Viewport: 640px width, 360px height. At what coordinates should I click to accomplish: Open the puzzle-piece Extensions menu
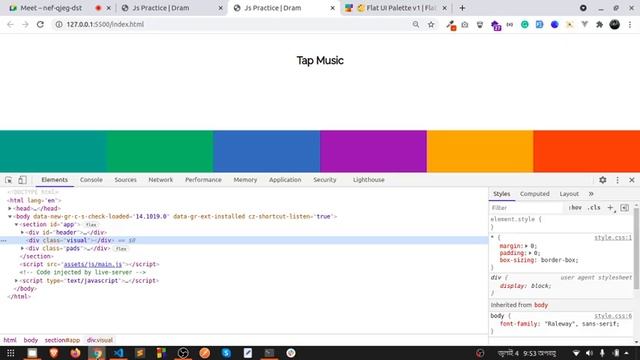coord(599,25)
